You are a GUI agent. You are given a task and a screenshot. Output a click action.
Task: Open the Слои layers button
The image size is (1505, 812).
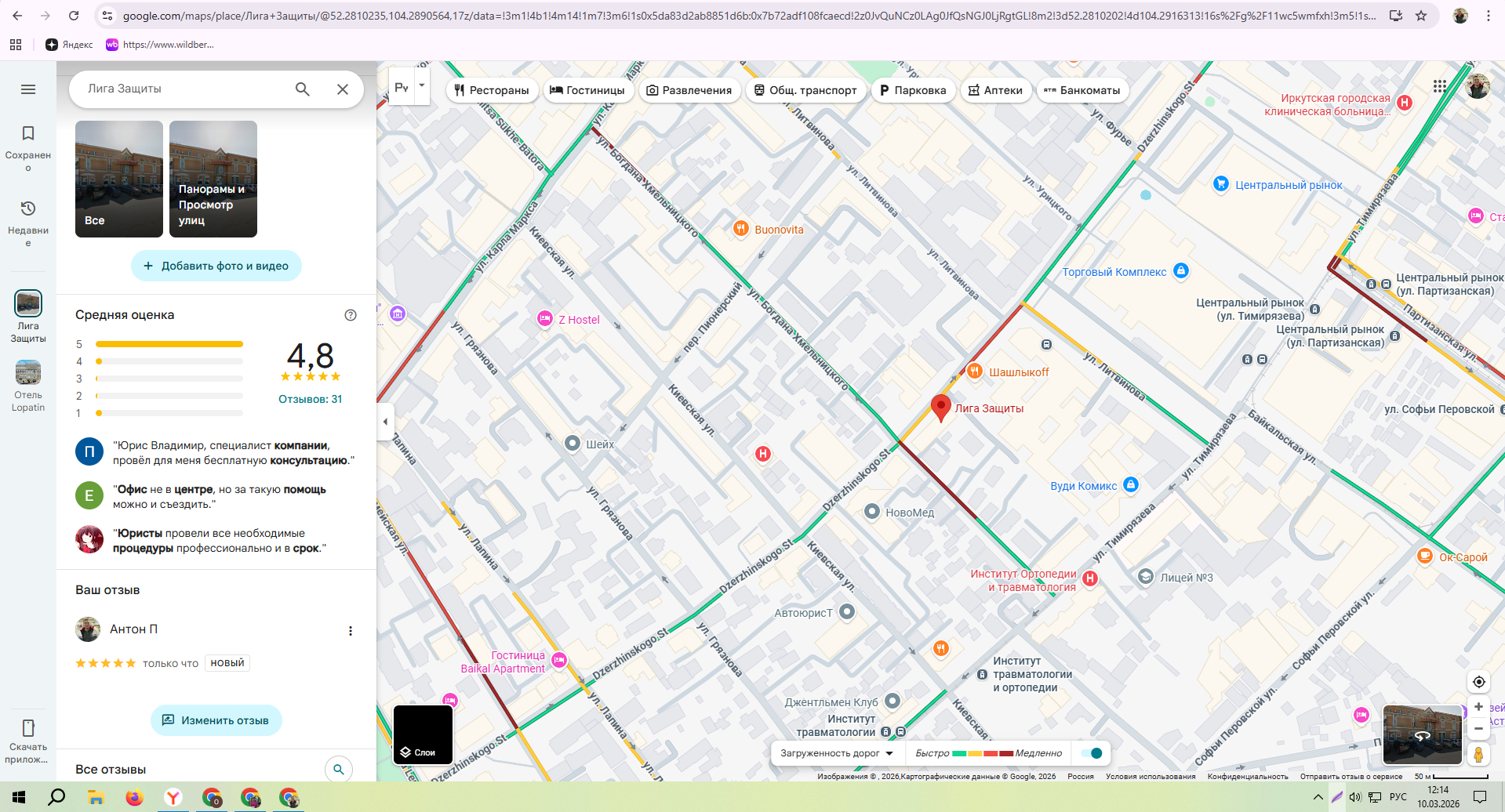tap(423, 734)
